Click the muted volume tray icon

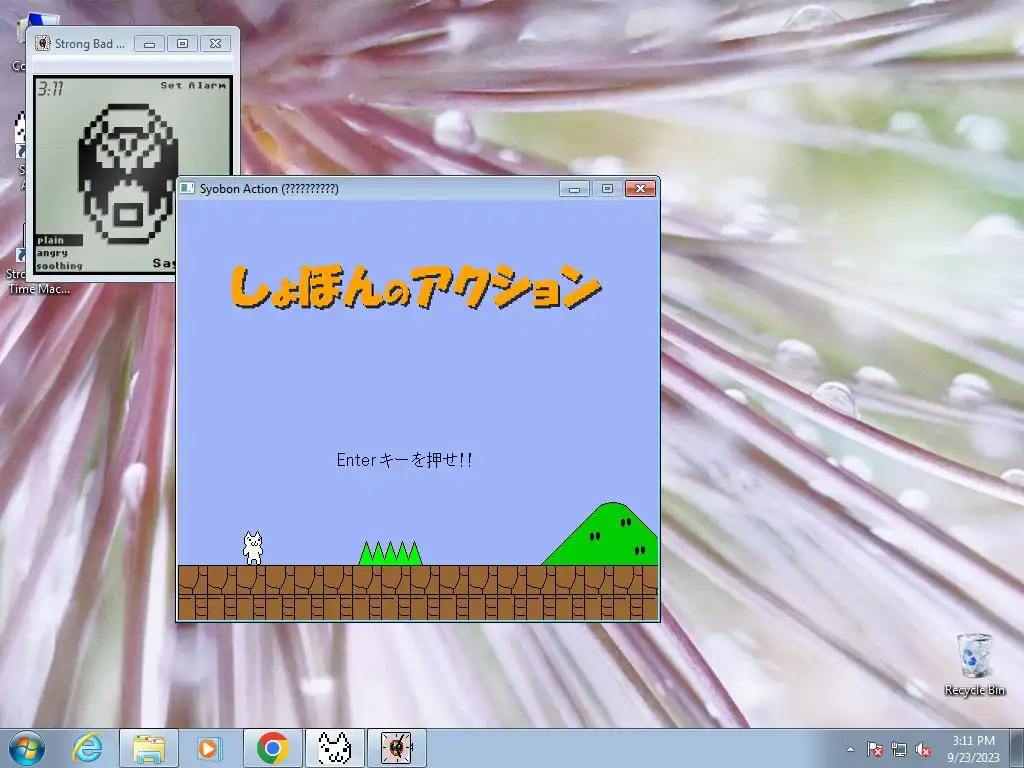click(923, 750)
